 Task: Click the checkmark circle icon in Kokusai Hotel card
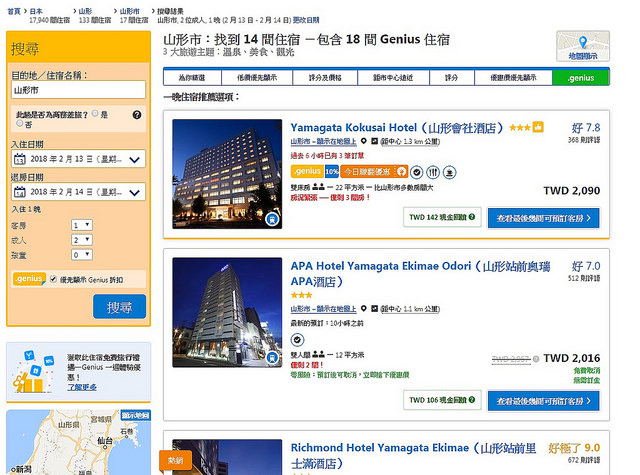tap(416, 172)
